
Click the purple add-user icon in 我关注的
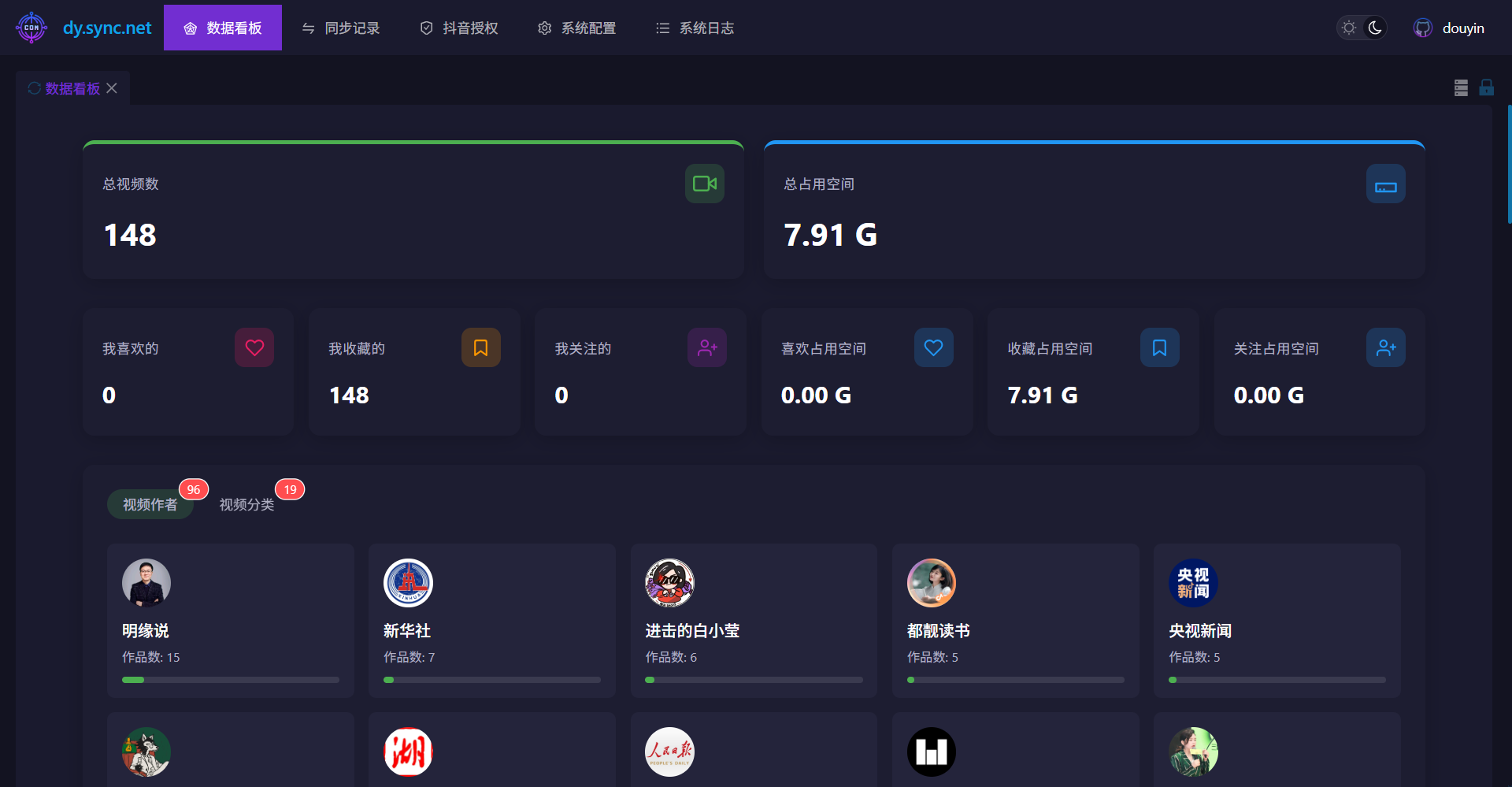[707, 347]
